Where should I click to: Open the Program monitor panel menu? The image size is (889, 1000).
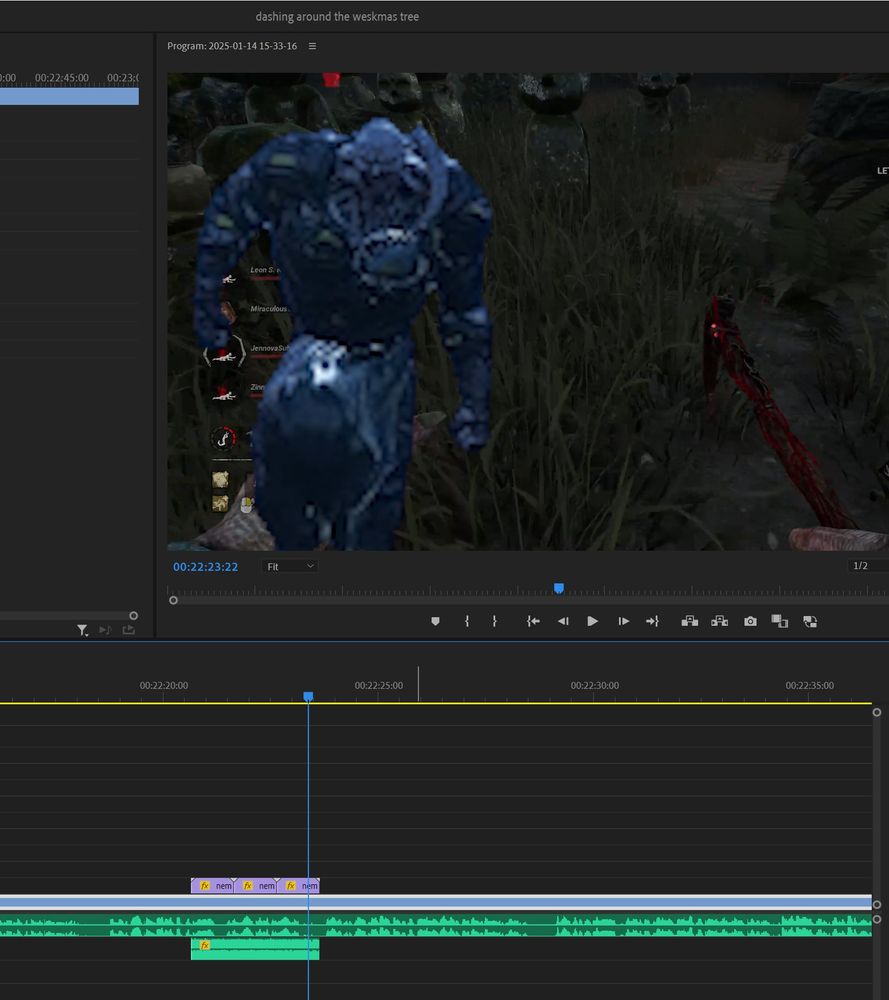pyautogui.click(x=312, y=46)
